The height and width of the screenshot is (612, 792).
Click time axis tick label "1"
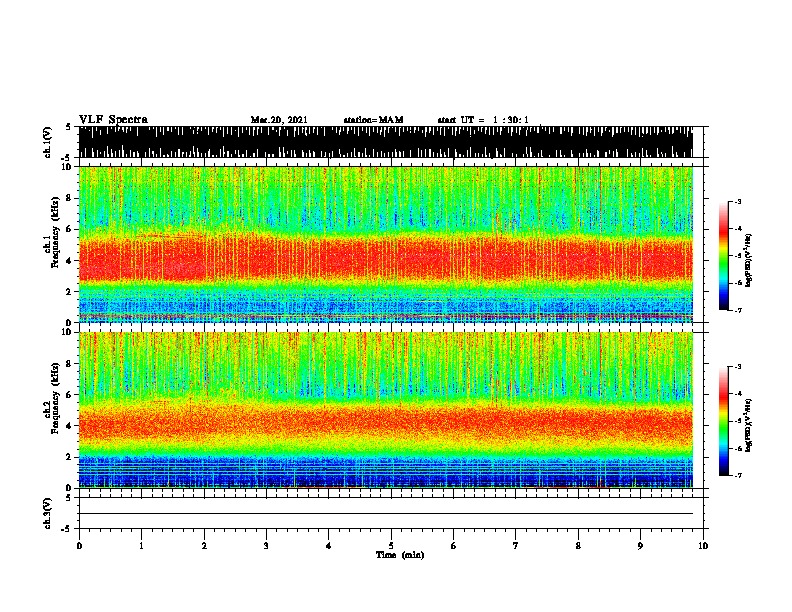[141, 545]
